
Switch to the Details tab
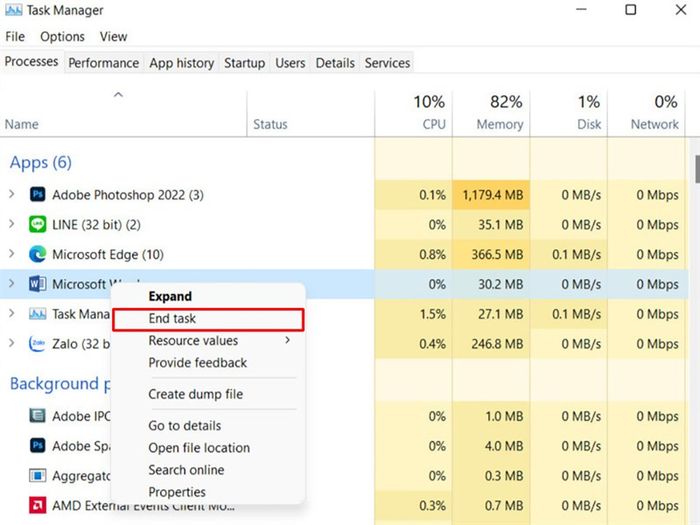335,63
